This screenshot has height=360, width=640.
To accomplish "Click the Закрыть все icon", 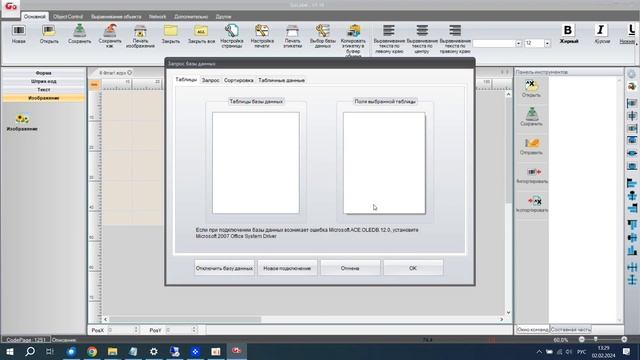I will 201,31.
